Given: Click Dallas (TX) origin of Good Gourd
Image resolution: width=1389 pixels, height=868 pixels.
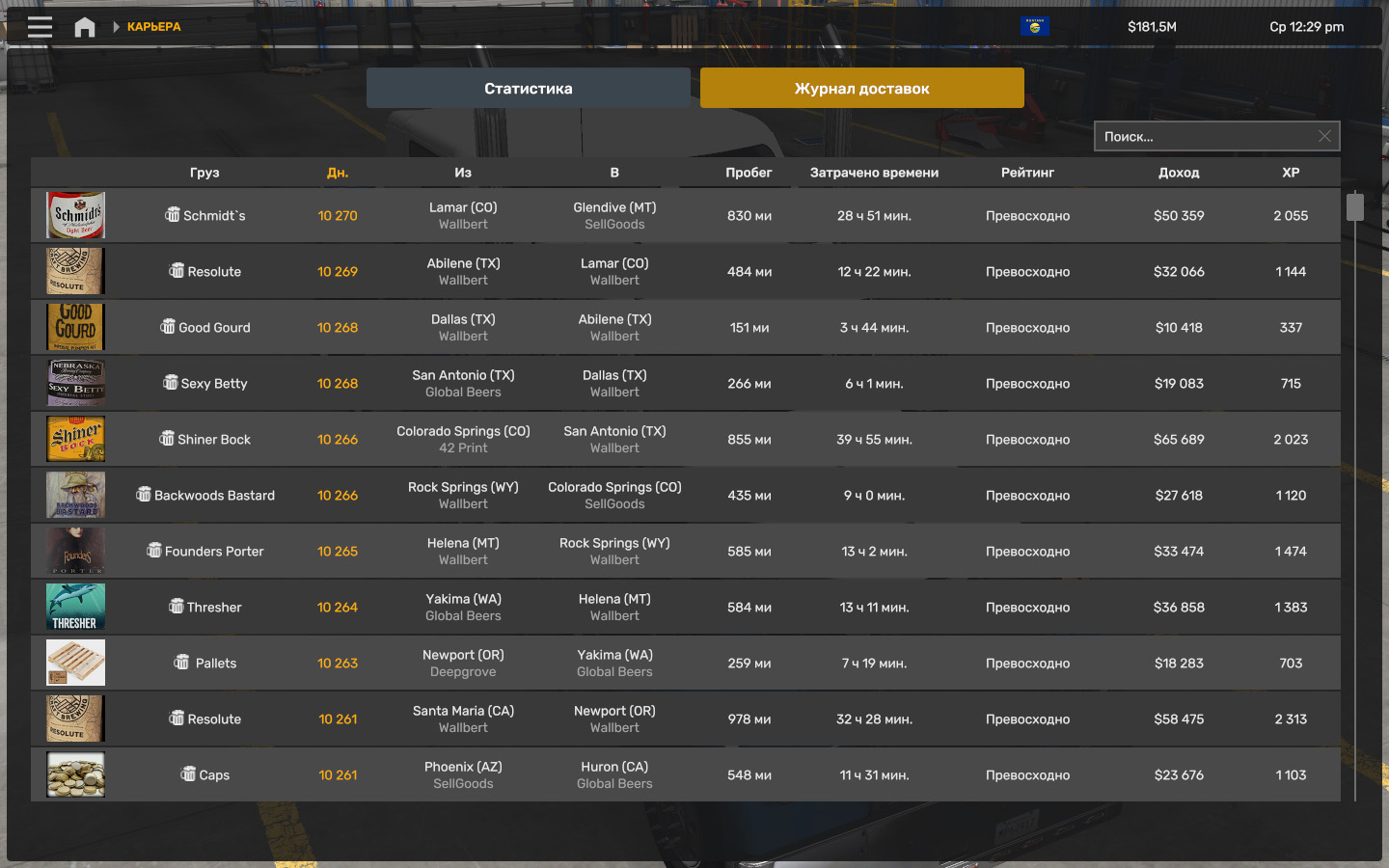Looking at the screenshot, I should click(463, 319).
